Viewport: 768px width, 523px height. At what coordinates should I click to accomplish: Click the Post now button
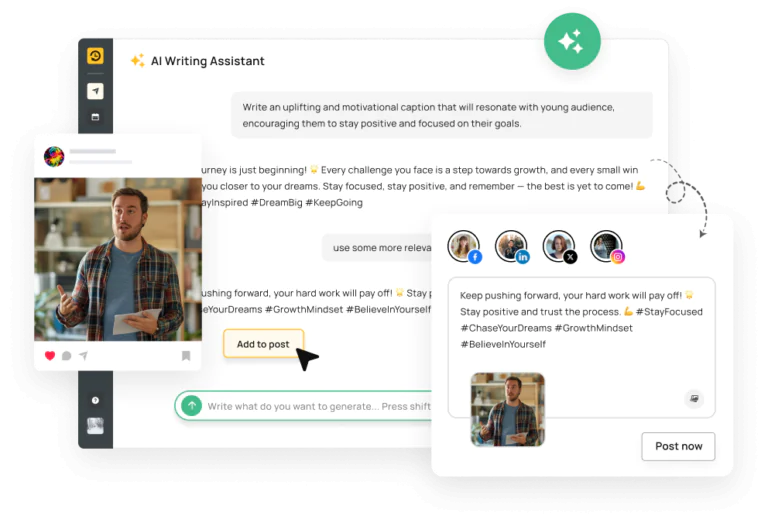coord(678,446)
